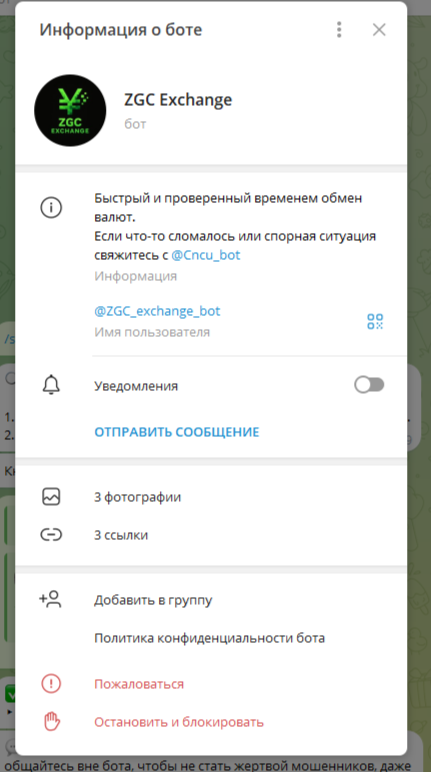Click the Информация о боте title
The width and height of the screenshot is (431, 772).
[121, 30]
